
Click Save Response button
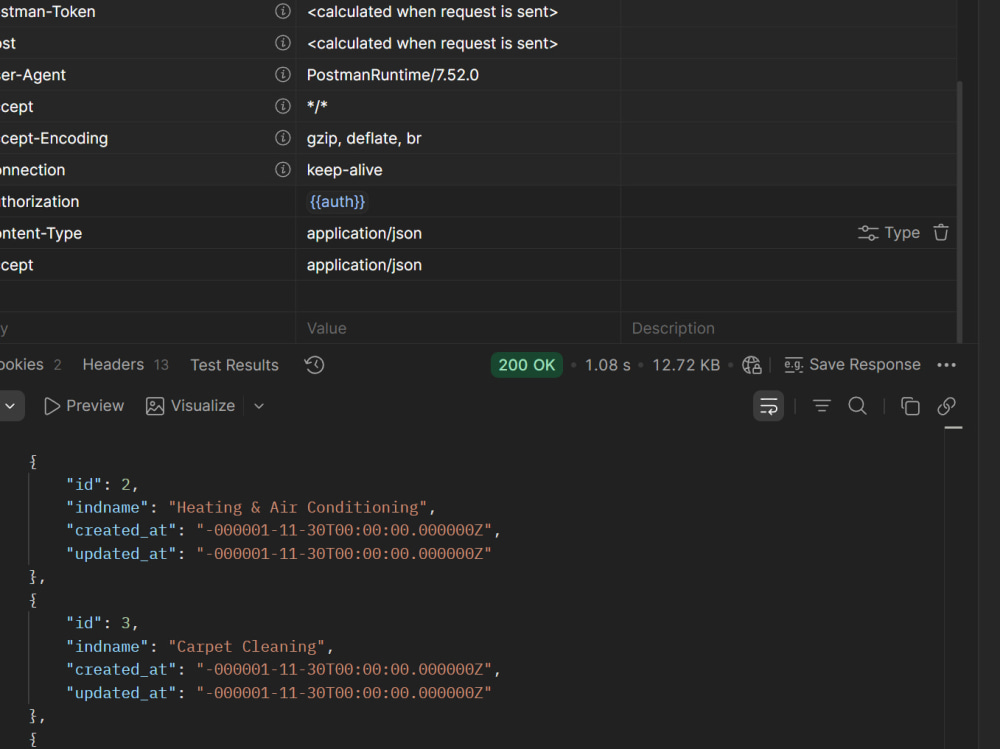click(x=853, y=365)
